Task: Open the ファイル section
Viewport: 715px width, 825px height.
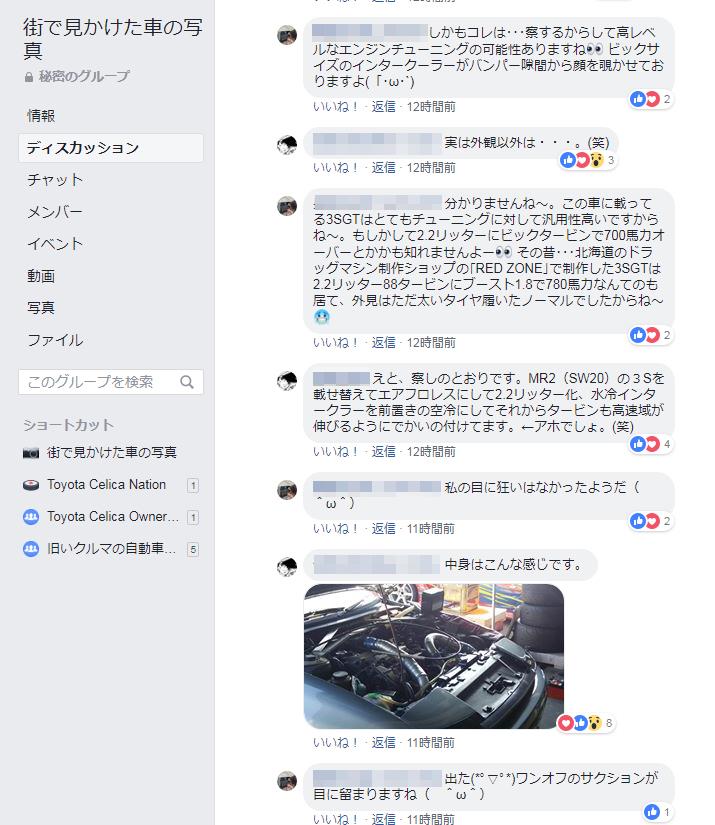Action: (55, 340)
